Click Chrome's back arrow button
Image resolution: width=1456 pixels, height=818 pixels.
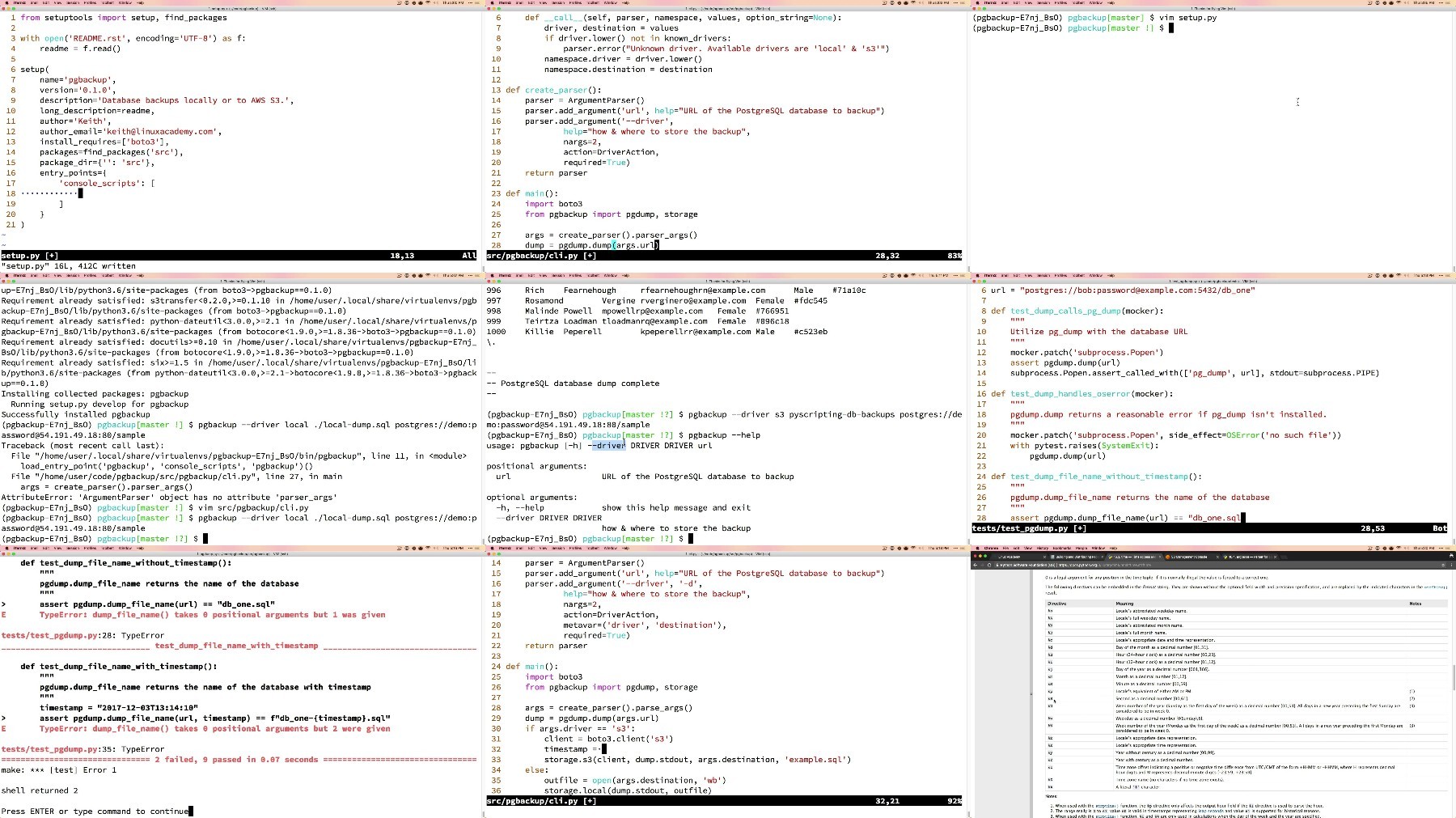[x=975, y=565]
